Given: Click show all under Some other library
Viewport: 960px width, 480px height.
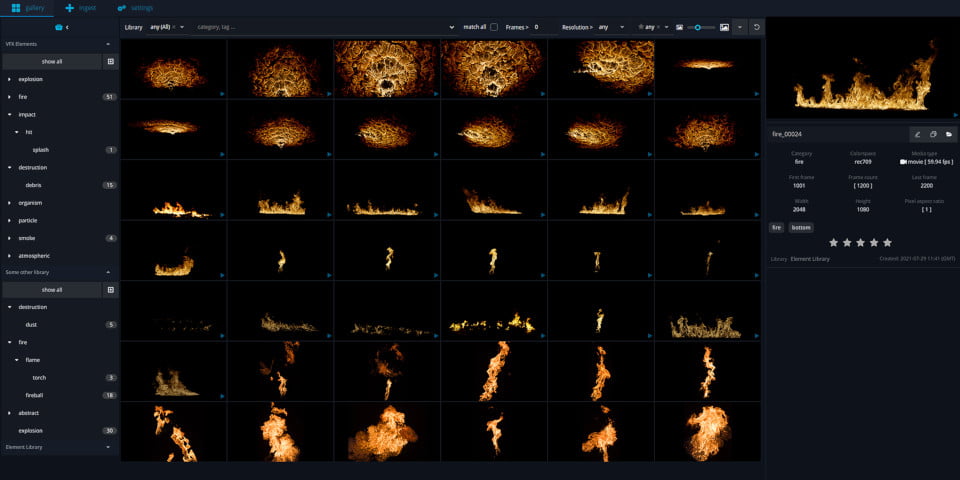Looking at the screenshot, I should pyautogui.click(x=52, y=290).
